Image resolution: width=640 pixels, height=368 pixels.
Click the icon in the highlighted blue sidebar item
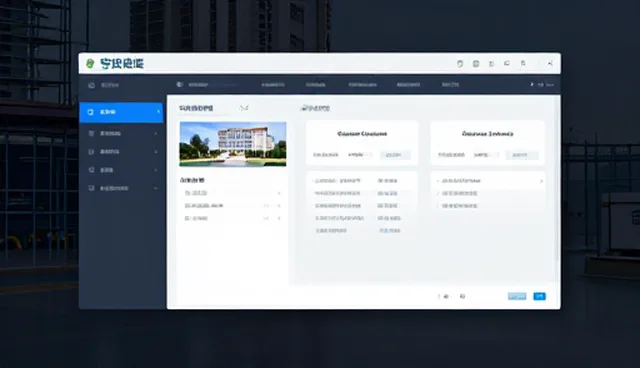click(91, 112)
